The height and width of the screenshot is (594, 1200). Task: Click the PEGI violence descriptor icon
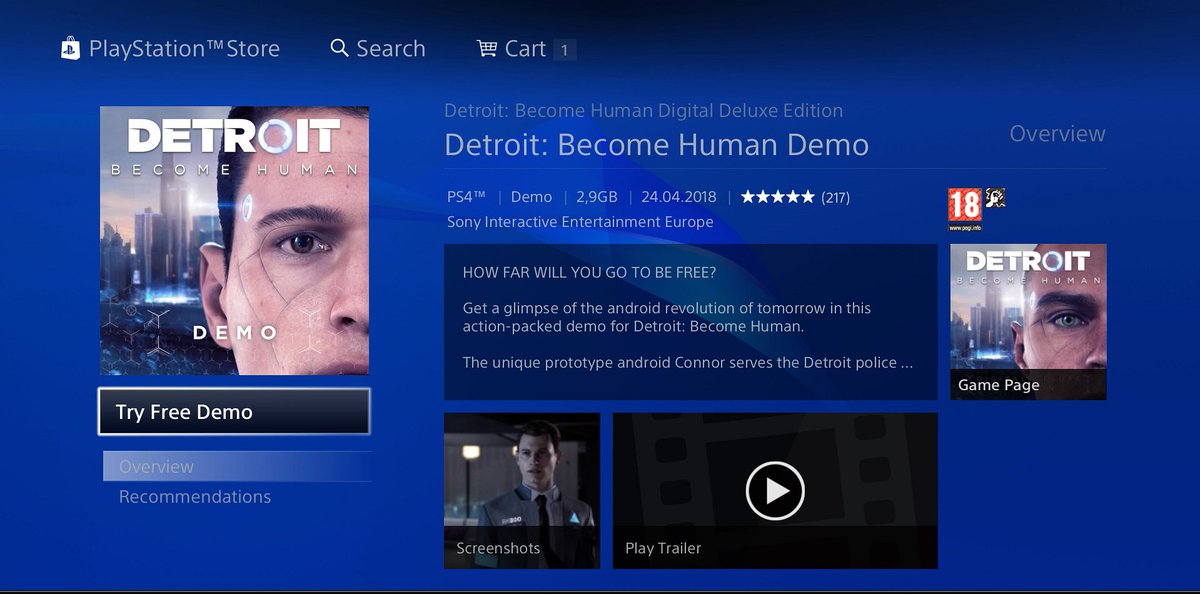[995, 198]
